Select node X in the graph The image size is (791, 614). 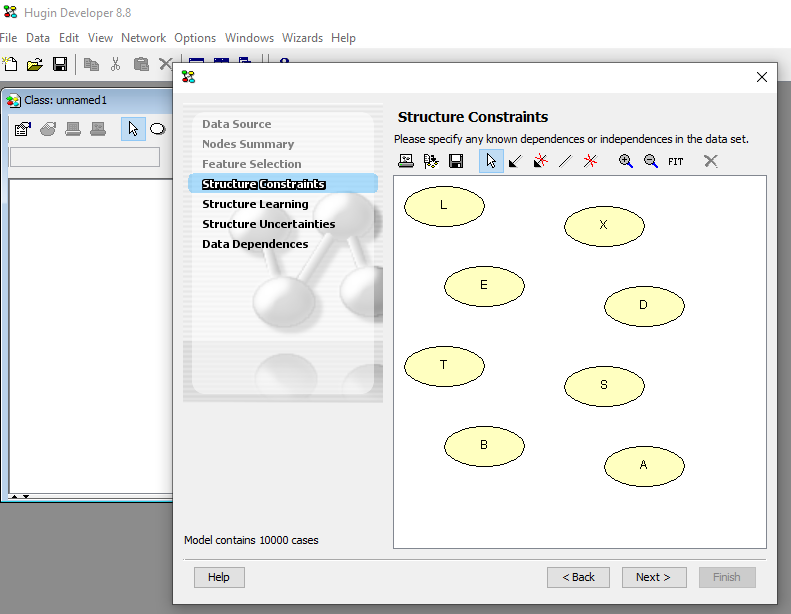coord(604,226)
